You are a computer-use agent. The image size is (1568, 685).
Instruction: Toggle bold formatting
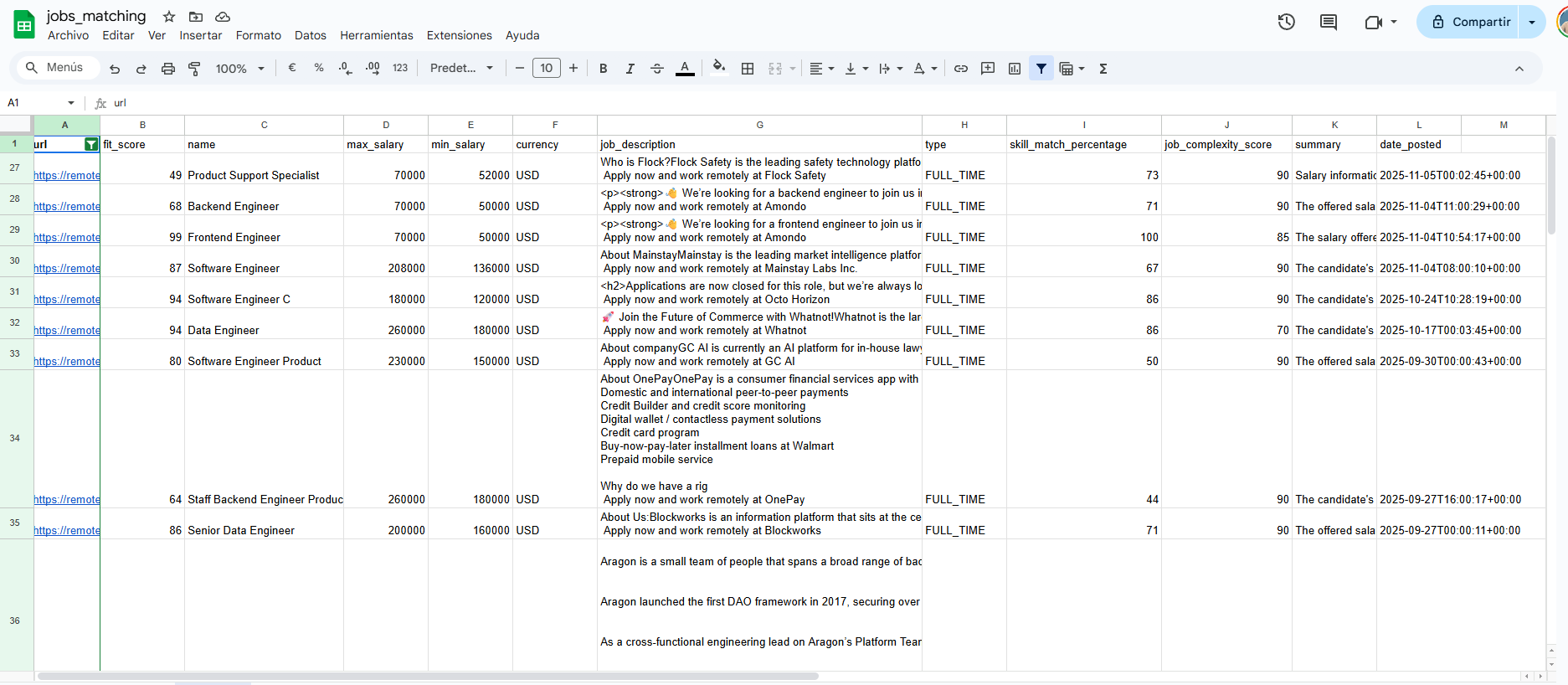coord(604,69)
